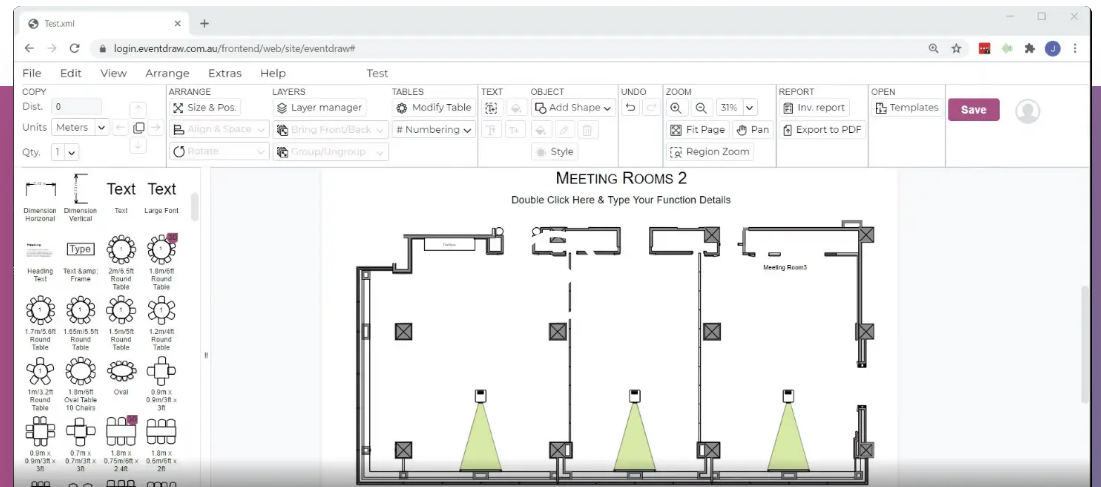
Task: Open the Help menu
Action: [272, 73]
